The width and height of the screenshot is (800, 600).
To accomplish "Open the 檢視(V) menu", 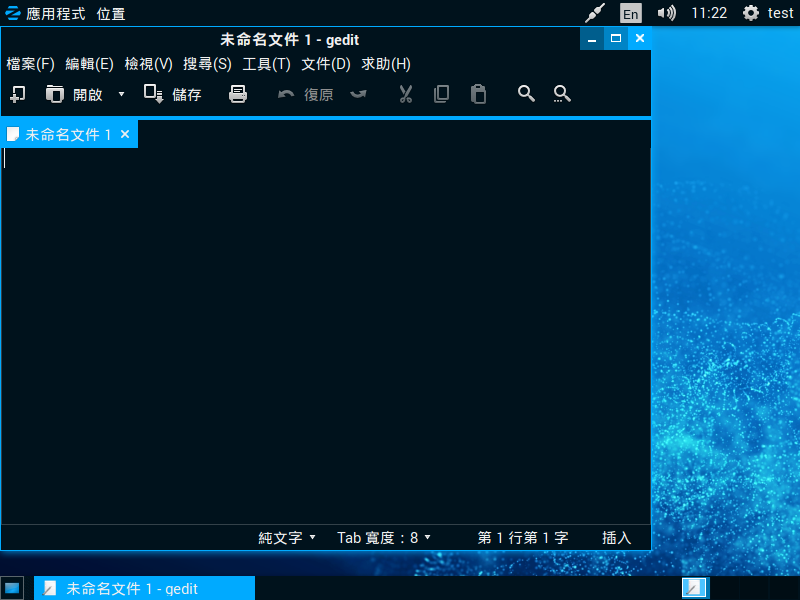I will tap(148, 64).
